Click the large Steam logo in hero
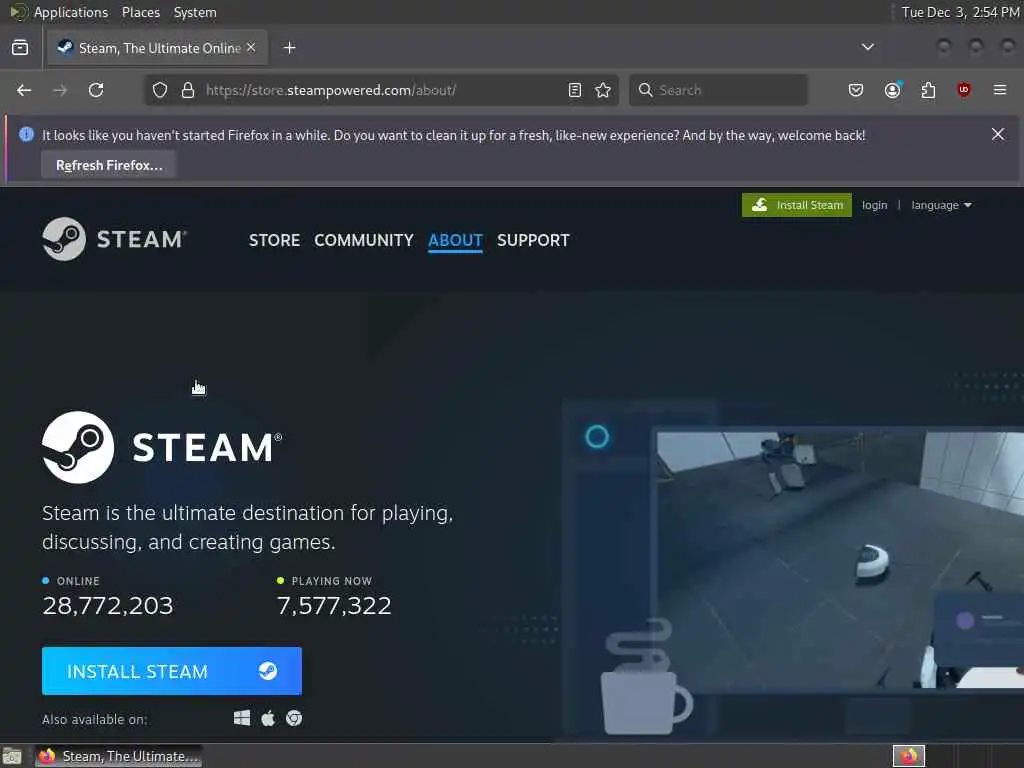Image resolution: width=1024 pixels, height=768 pixels. 162,447
